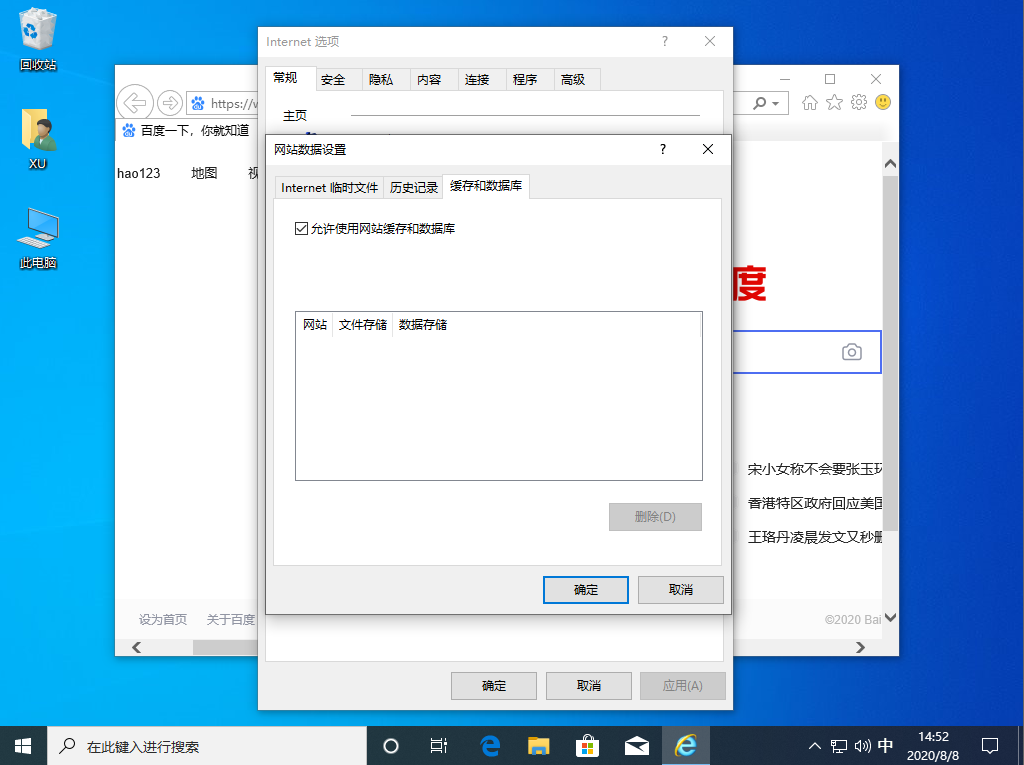The width and height of the screenshot is (1024, 765).
Task: Uncheck 允许使用网站缓存和数据库
Action: click(x=301, y=229)
